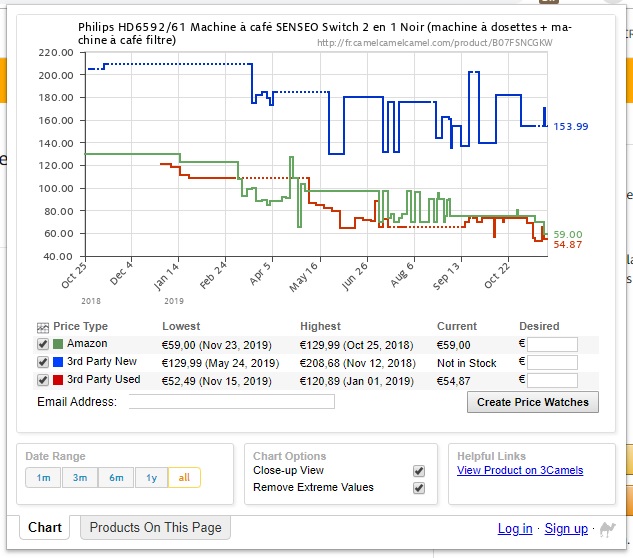Choose the 'all' date range
Viewport: 633px width, 558px height.
[184, 478]
